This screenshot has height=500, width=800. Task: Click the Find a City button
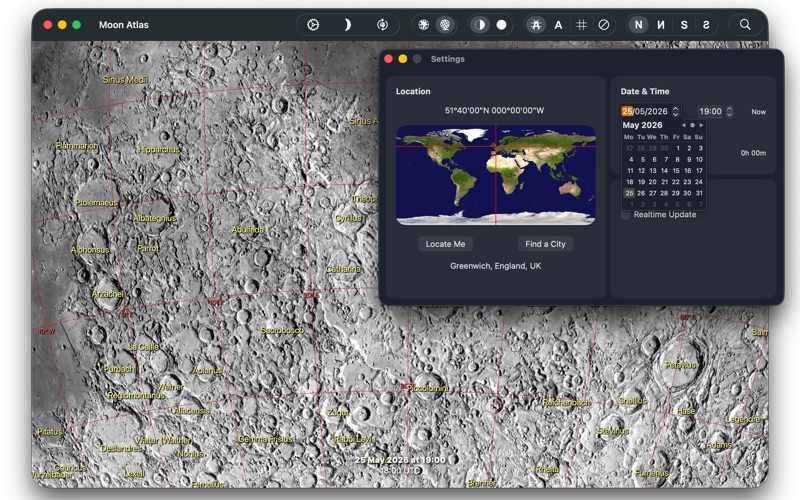(545, 244)
